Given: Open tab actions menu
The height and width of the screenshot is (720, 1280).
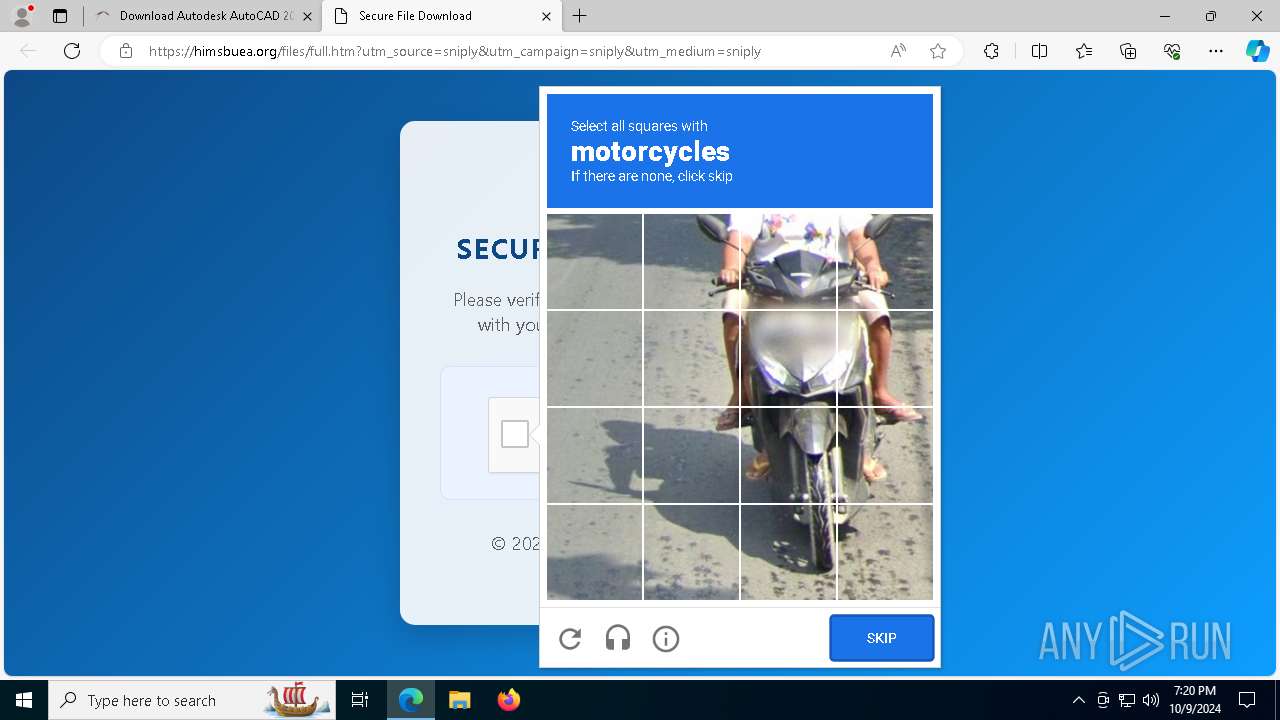Looking at the screenshot, I should point(60,16).
